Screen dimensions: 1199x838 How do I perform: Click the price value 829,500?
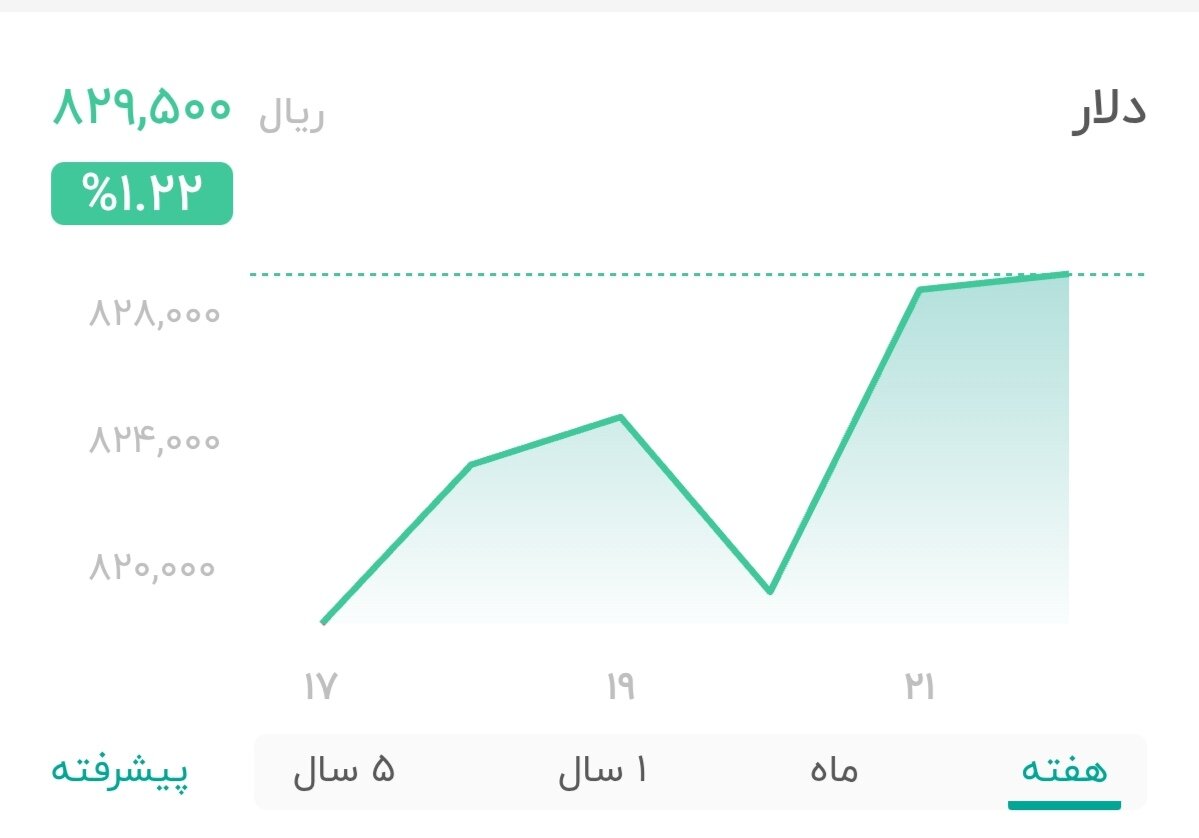coord(141,107)
